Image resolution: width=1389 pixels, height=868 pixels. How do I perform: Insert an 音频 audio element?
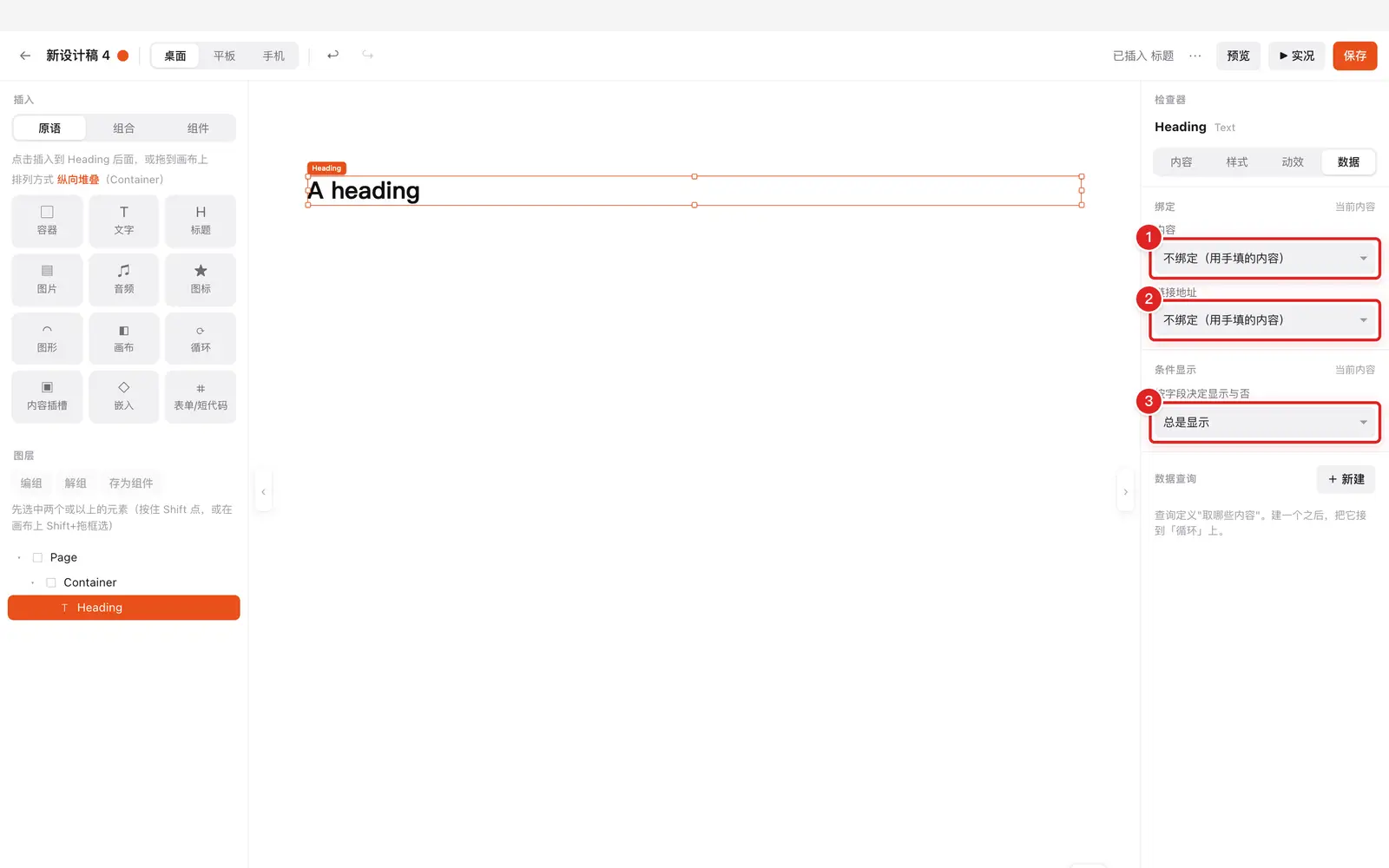124,279
